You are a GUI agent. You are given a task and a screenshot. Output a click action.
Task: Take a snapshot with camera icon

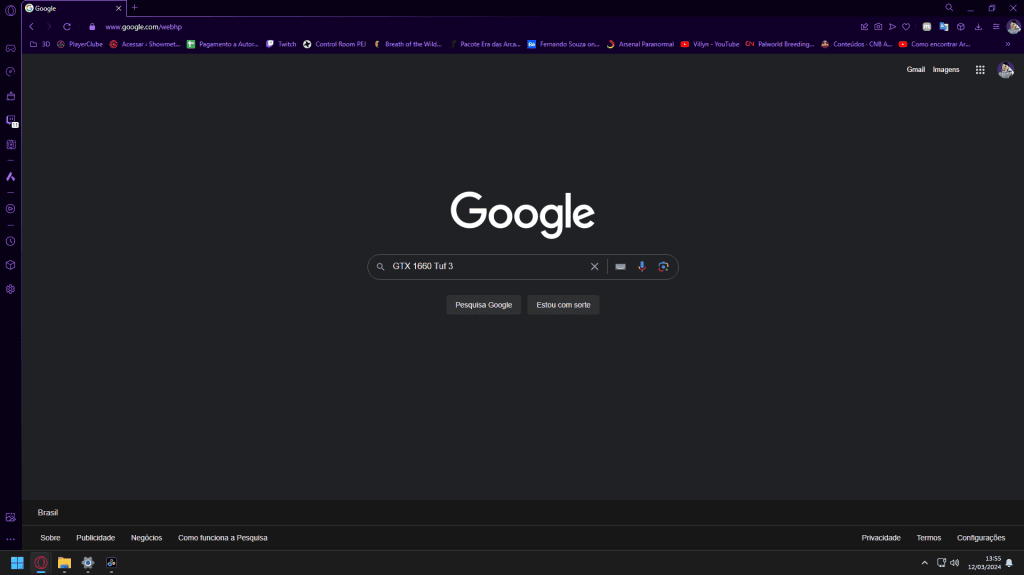click(x=878, y=27)
